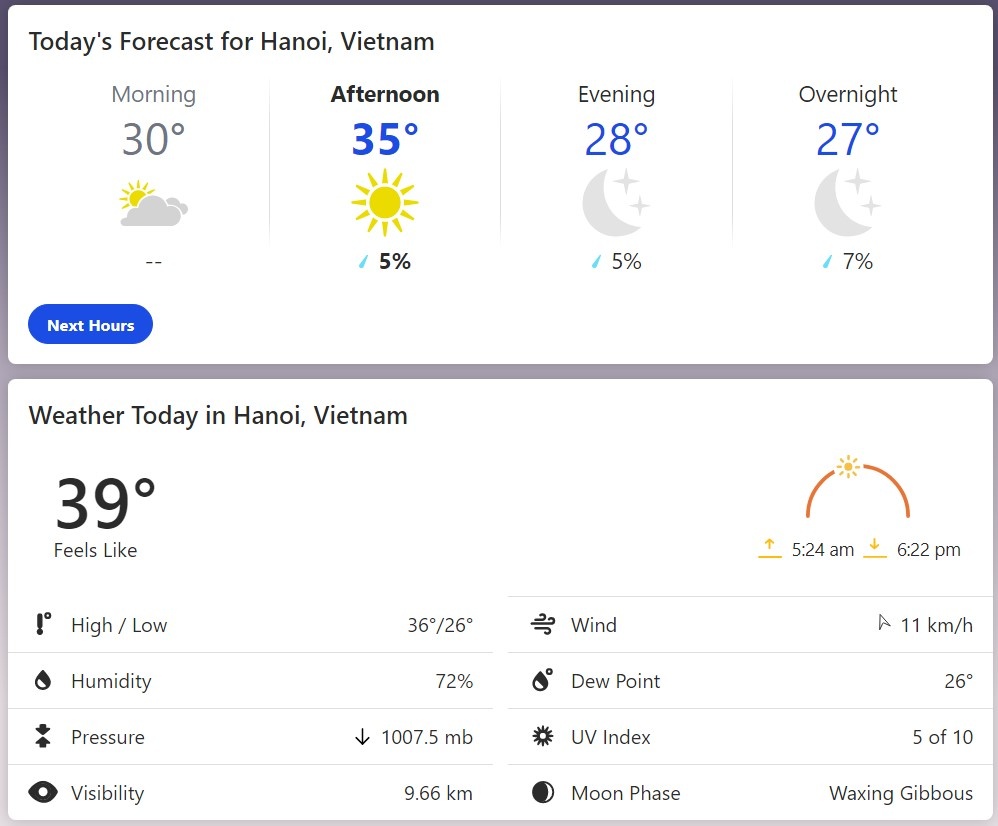The height and width of the screenshot is (826, 998).
Task: Click the sunrise arrow icon beside 5:24 am
Action: click(770, 548)
